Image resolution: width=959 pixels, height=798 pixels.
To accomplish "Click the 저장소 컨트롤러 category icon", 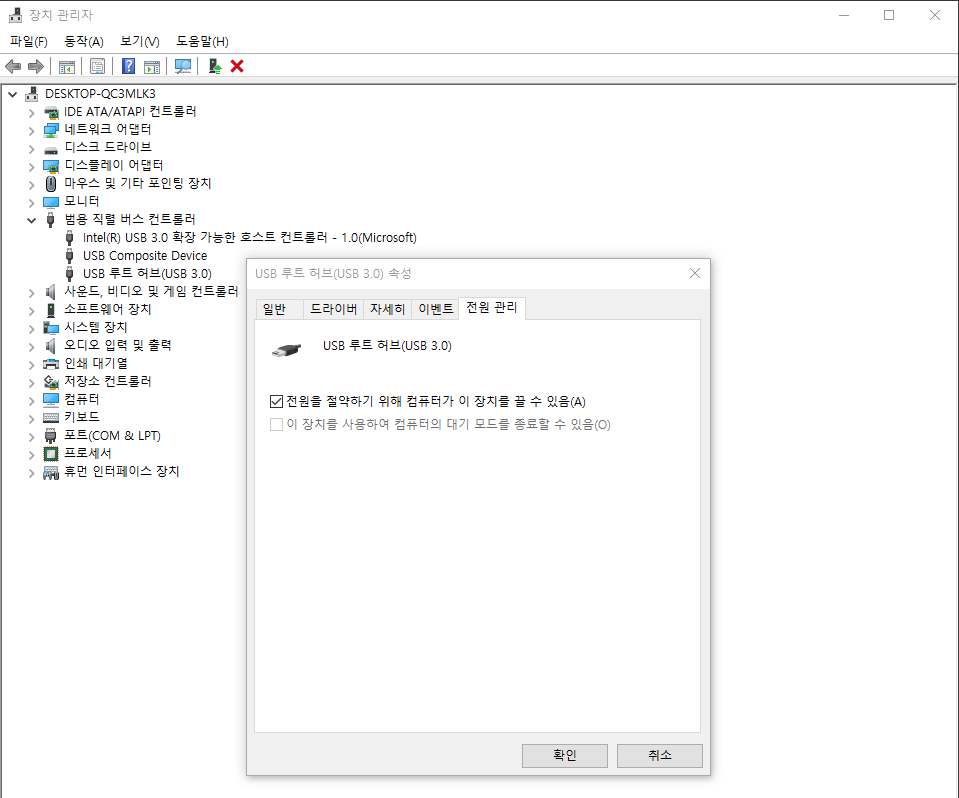I will [x=51, y=382].
